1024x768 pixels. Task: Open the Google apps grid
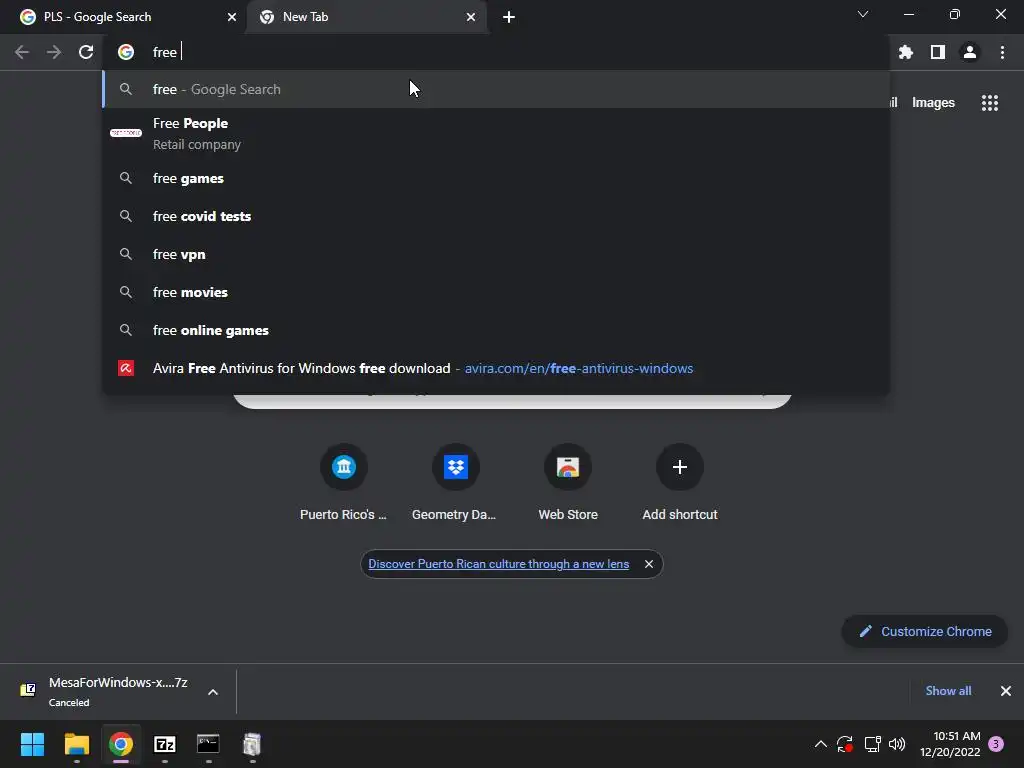coord(989,103)
